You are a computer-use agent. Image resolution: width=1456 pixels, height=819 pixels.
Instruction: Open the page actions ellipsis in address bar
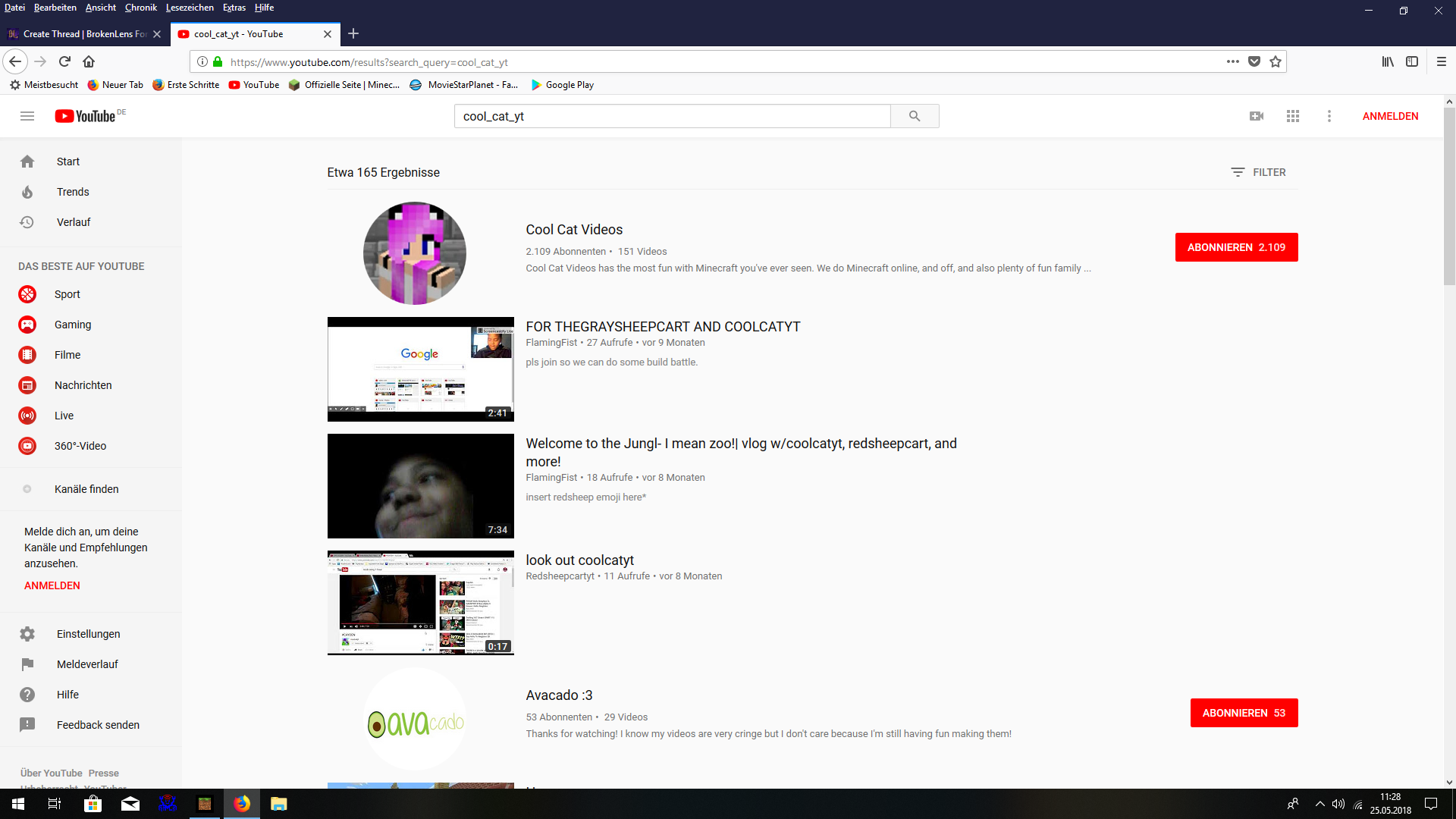1233,61
